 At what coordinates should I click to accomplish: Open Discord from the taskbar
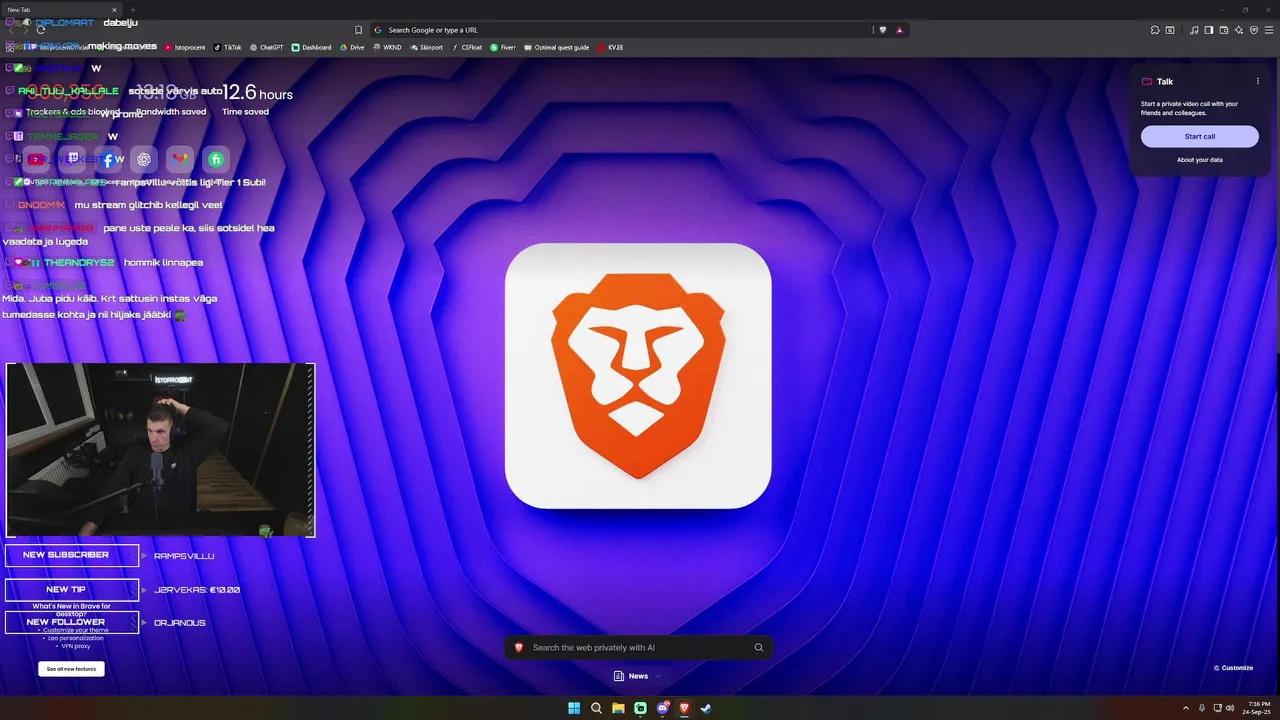[x=662, y=708]
